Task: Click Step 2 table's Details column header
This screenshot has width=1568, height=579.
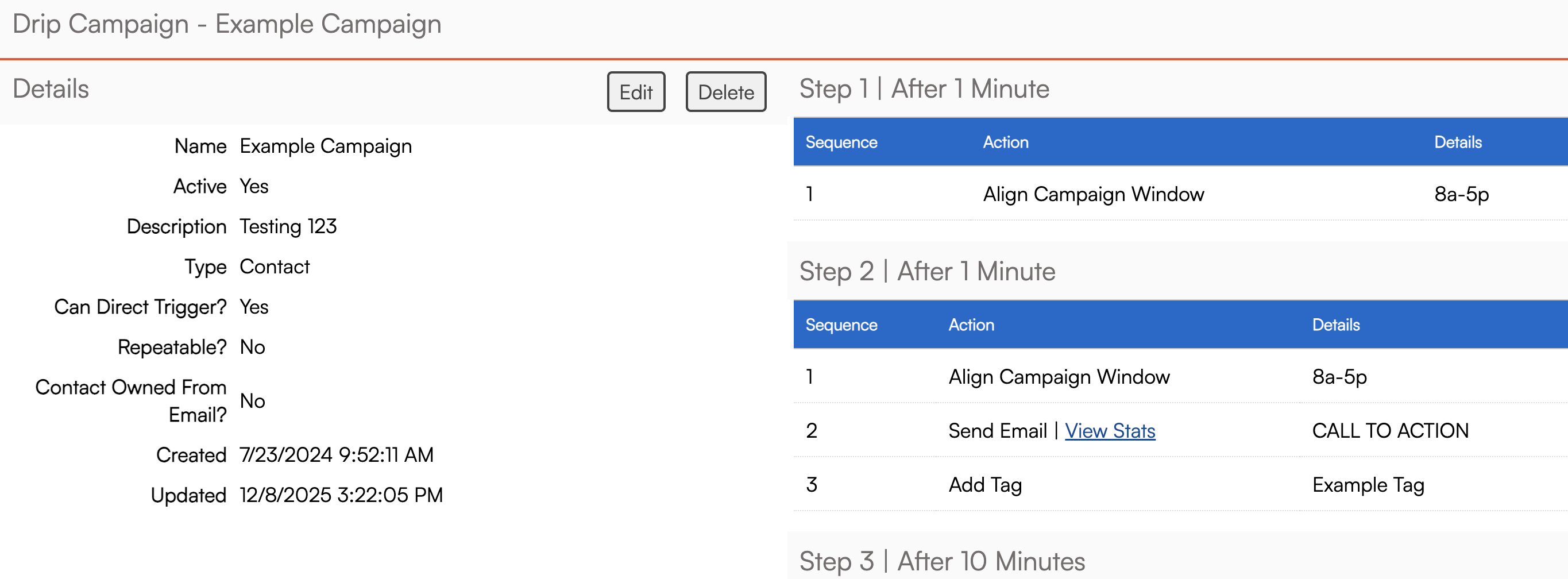Action: pyautogui.click(x=1335, y=325)
